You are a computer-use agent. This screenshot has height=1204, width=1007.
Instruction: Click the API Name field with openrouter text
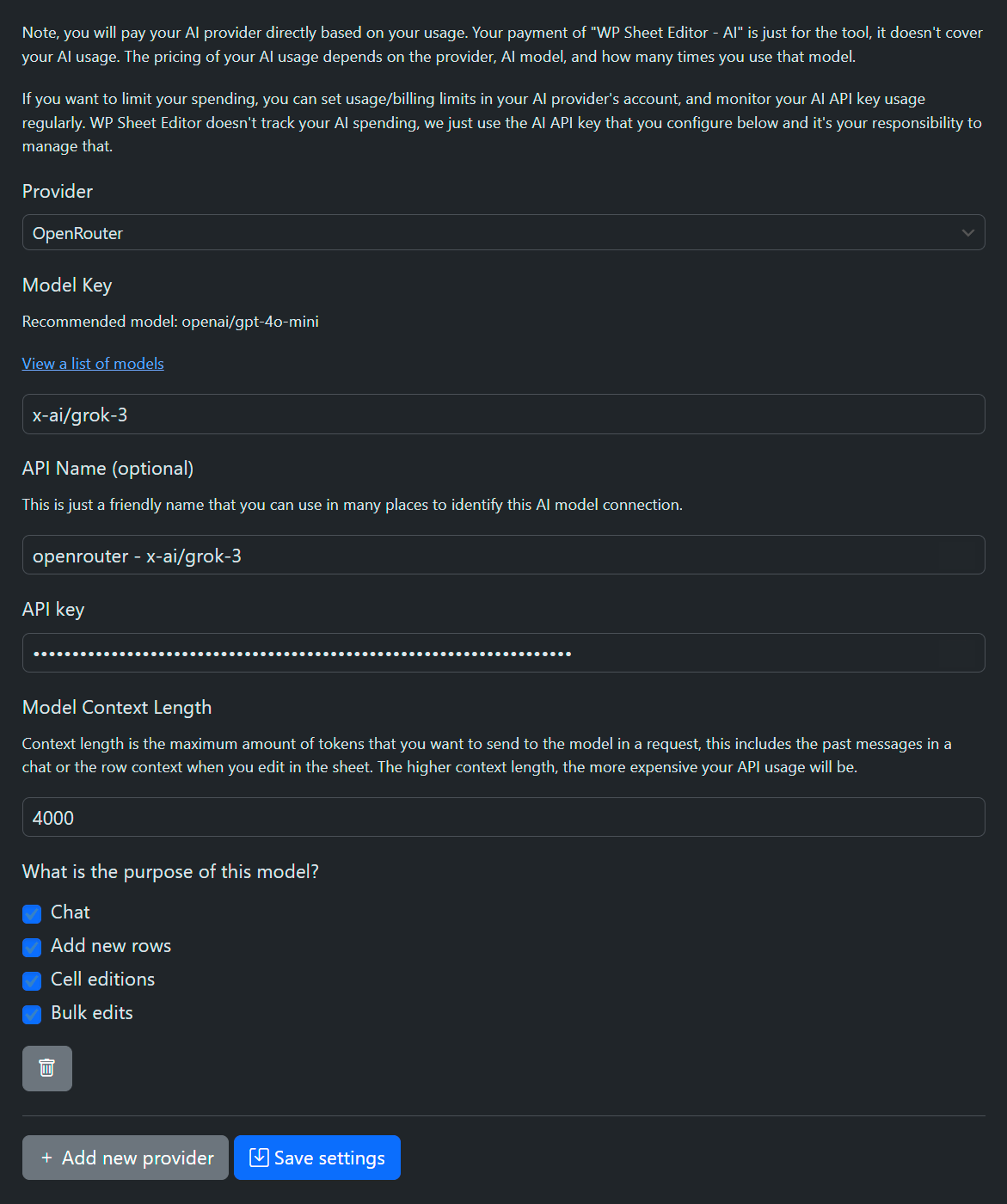[x=503, y=555]
